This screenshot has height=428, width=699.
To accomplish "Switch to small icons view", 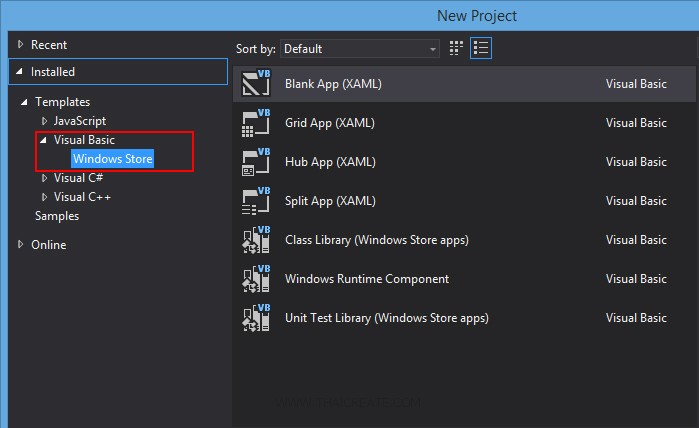I will tap(457, 48).
